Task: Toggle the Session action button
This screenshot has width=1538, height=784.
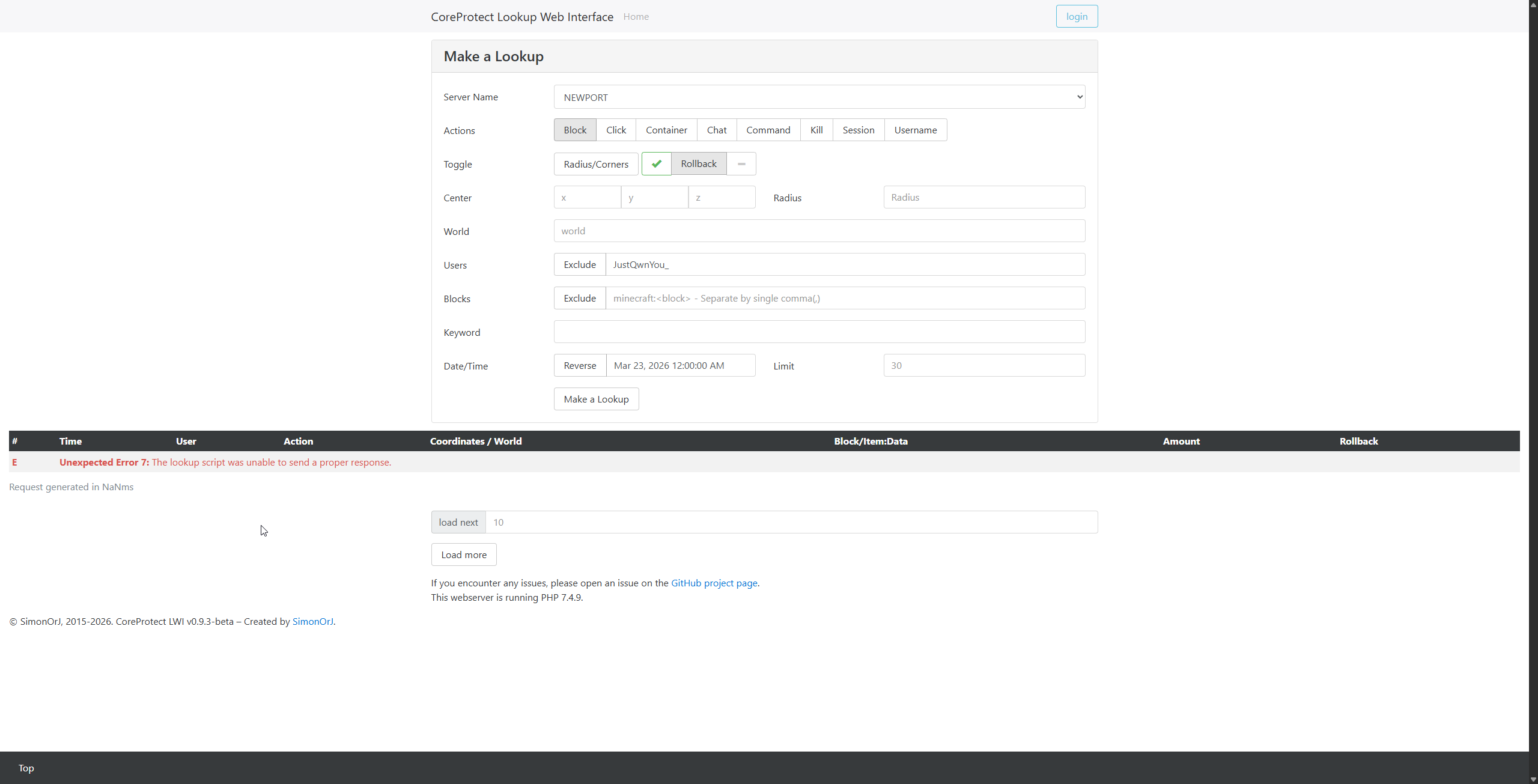Action: click(858, 130)
